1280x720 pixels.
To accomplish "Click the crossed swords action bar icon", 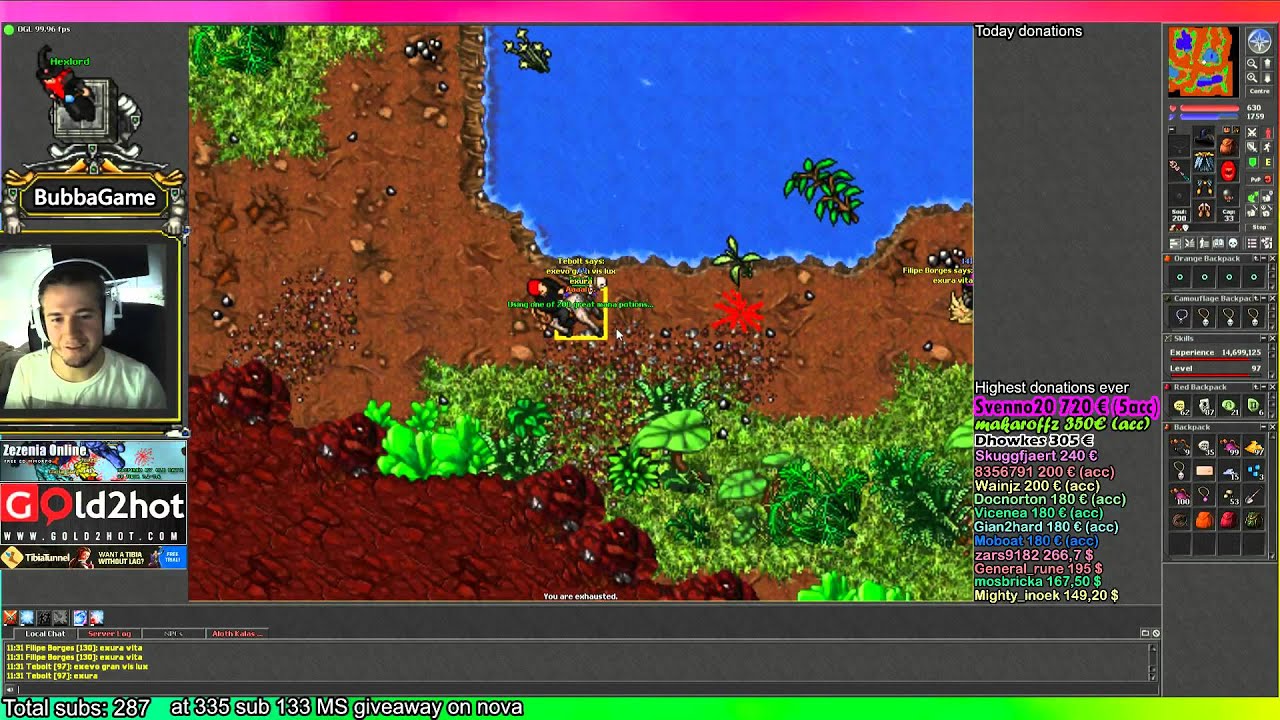I will click(x=10, y=618).
